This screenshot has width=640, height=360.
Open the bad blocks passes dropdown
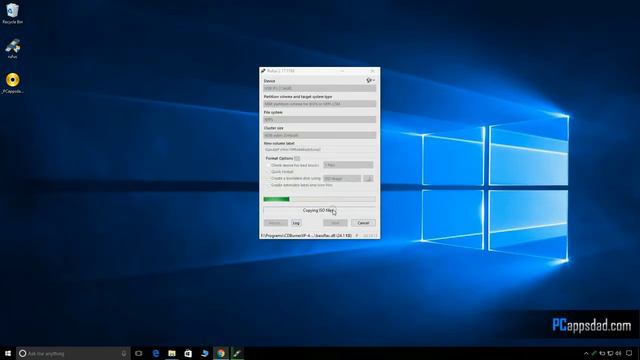348,165
